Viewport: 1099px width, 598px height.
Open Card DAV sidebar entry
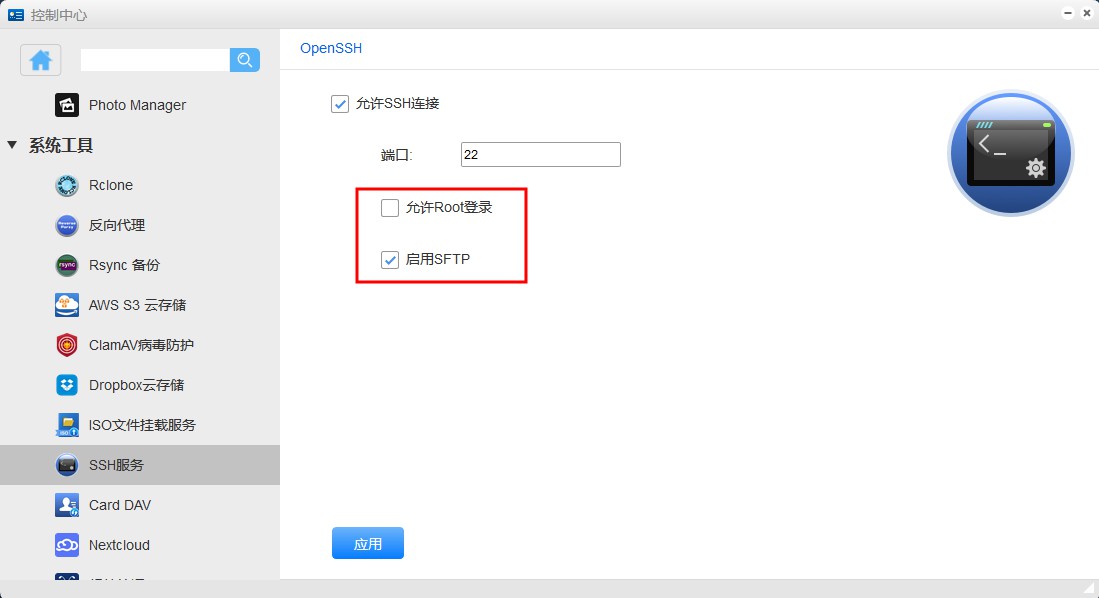pos(120,505)
